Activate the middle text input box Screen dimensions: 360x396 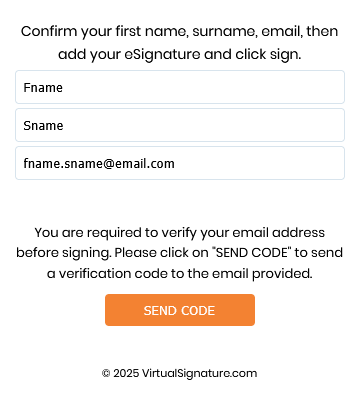coord(180,125)
